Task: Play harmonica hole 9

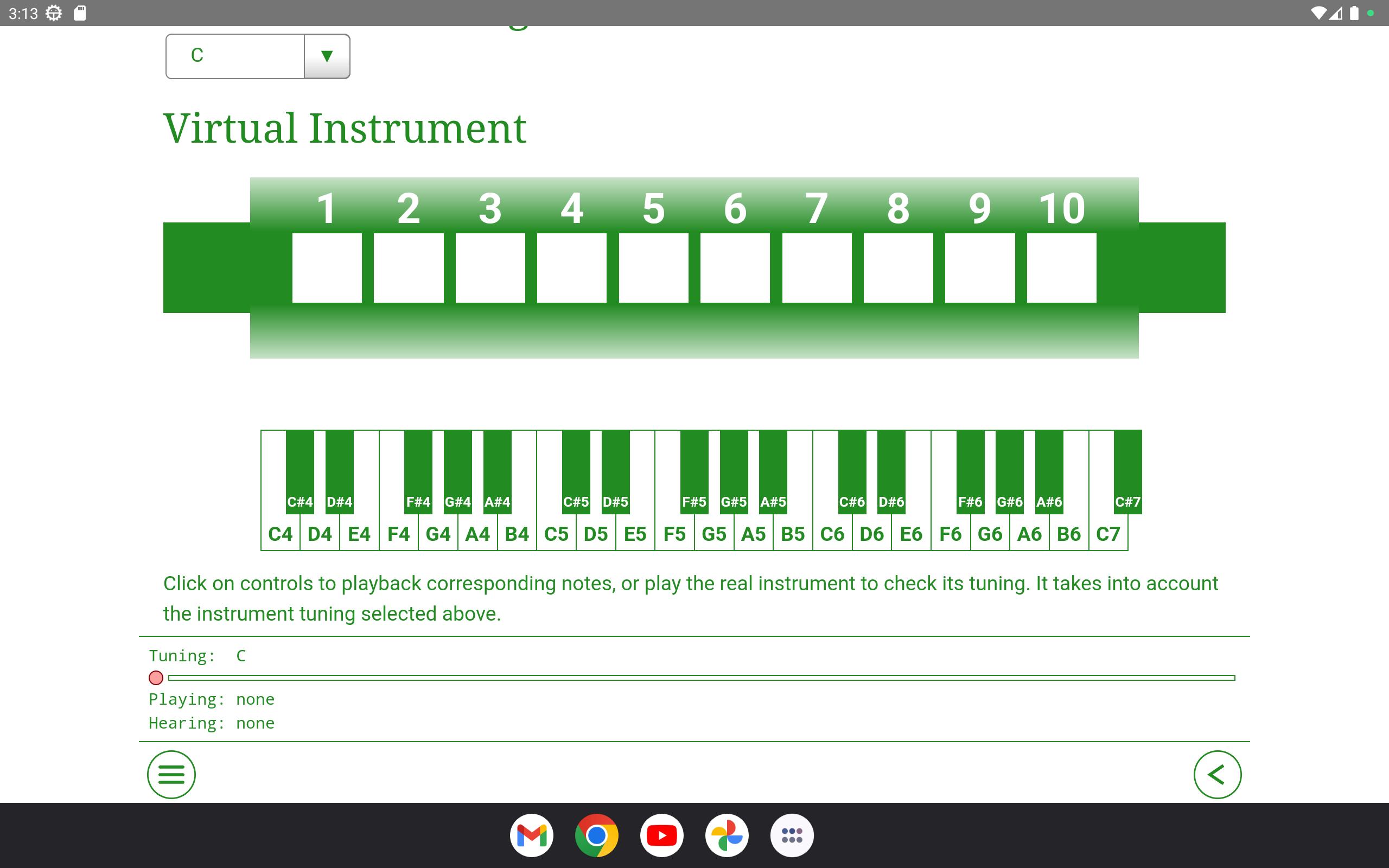Action: tap(980, 267)
